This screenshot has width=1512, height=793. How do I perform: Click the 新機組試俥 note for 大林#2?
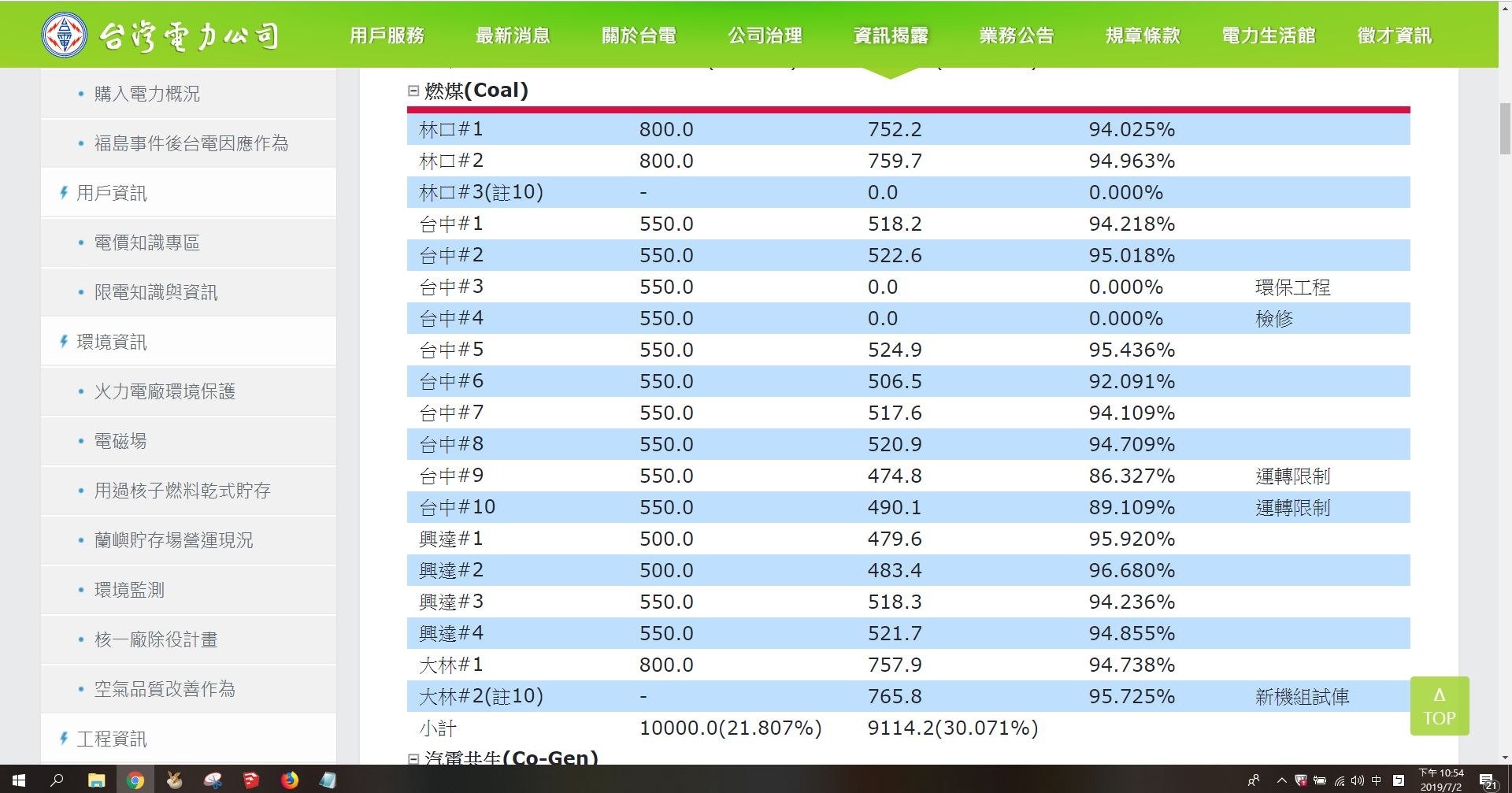pyautogui.click(x=1302, y=697)
